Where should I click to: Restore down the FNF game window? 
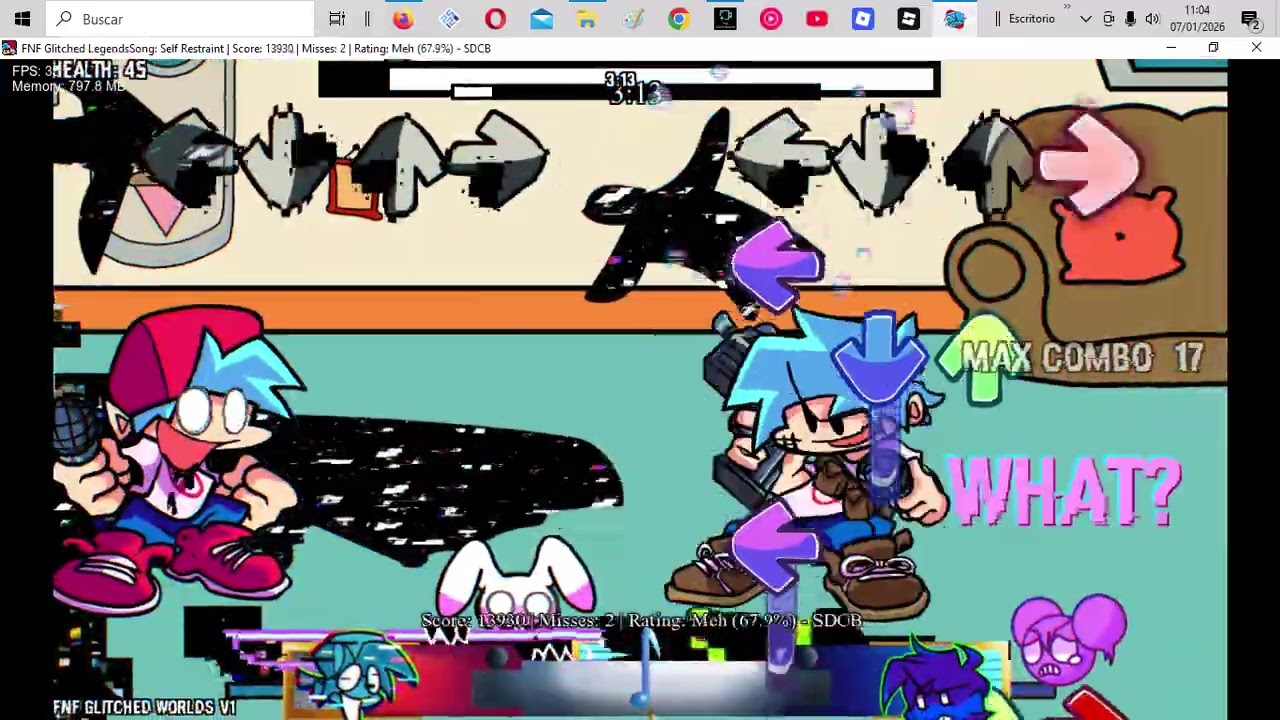coord(1213,48)
